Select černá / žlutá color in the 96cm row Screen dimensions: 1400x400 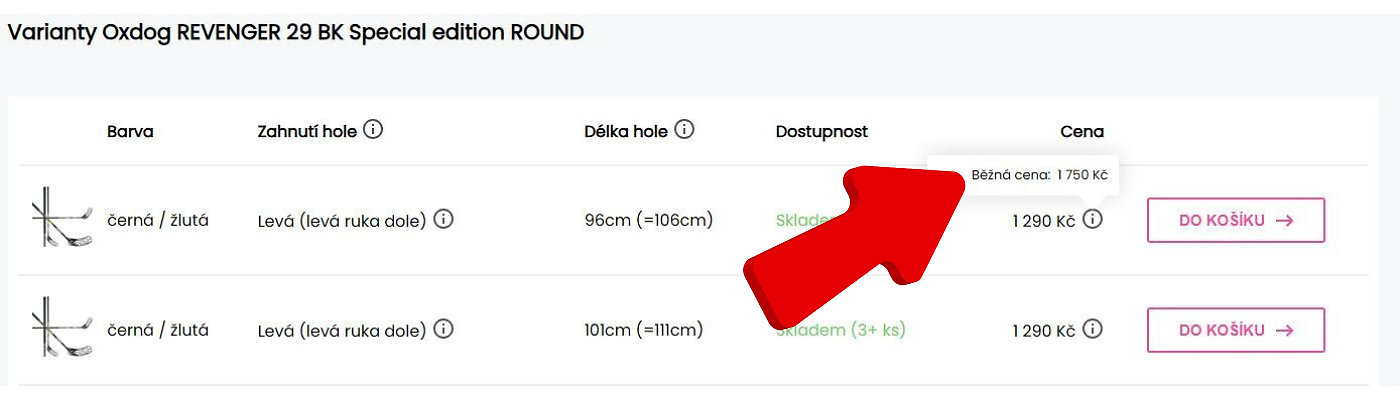click(x=158, y=220)
